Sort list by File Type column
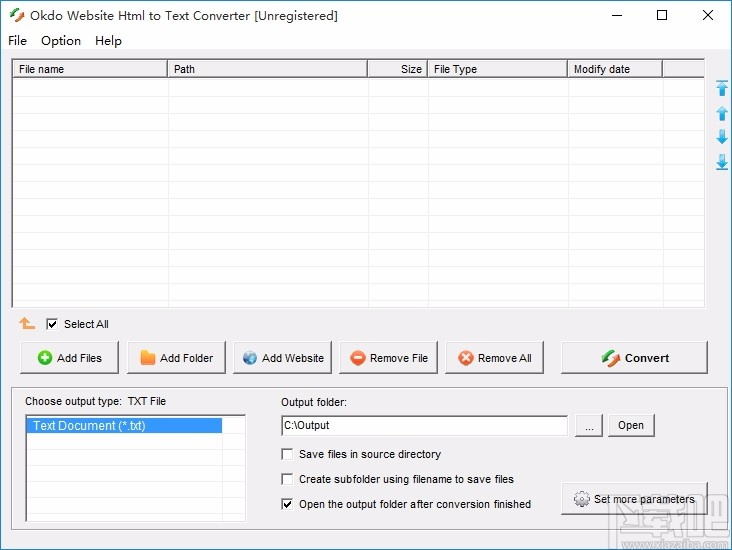 [x=498, y=69]
